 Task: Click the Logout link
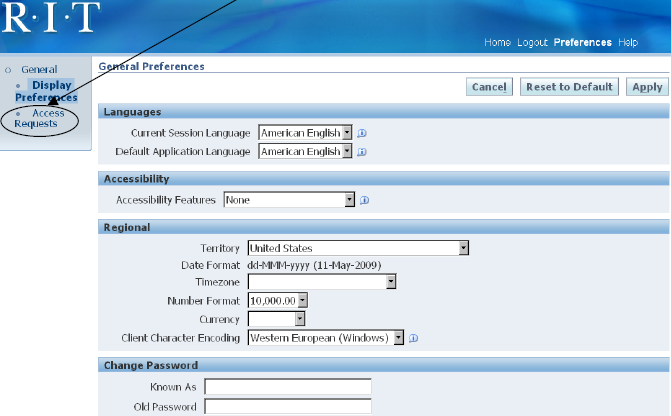(532, 43)
